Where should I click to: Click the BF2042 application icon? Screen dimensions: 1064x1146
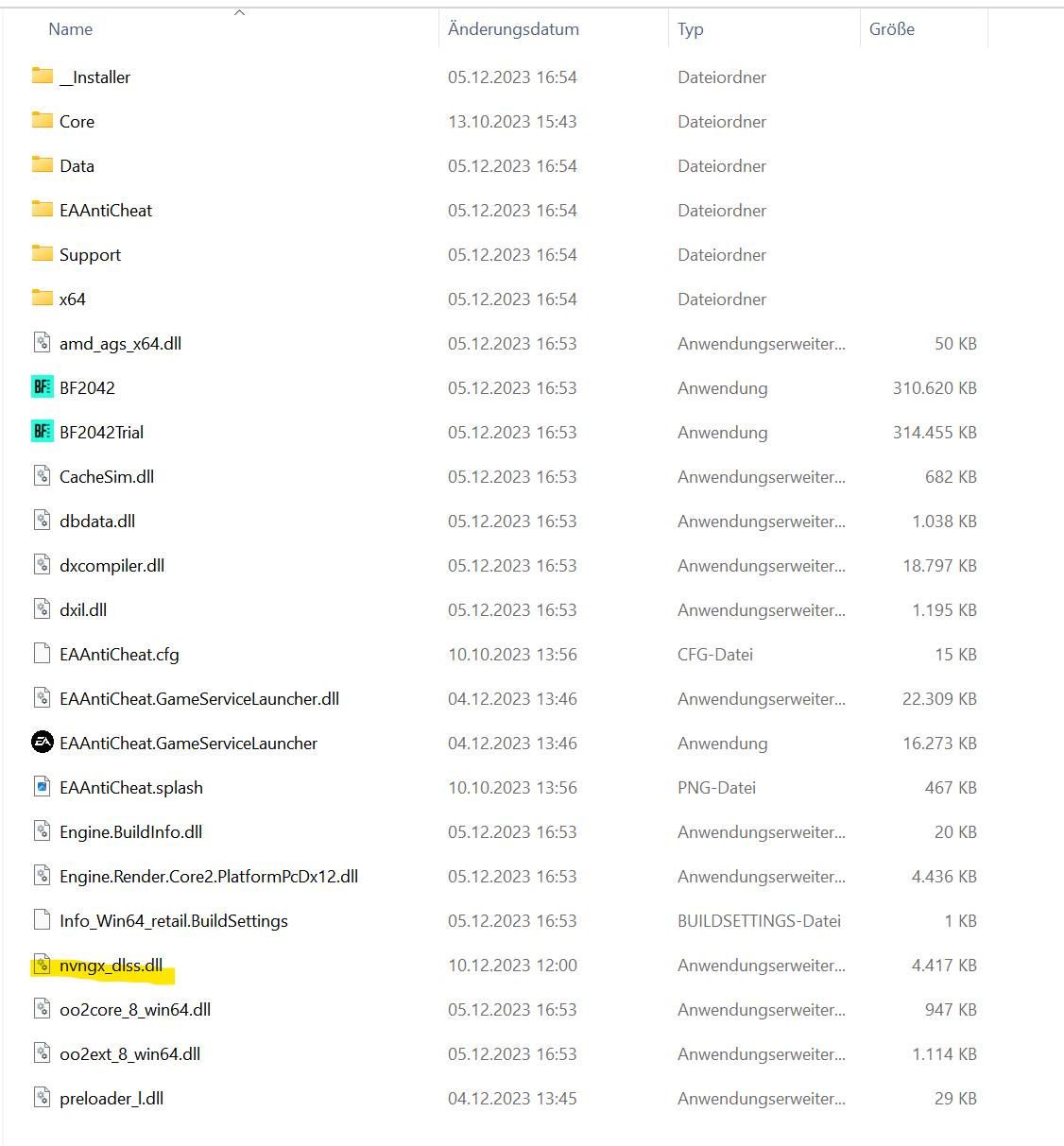pos(43,386)
